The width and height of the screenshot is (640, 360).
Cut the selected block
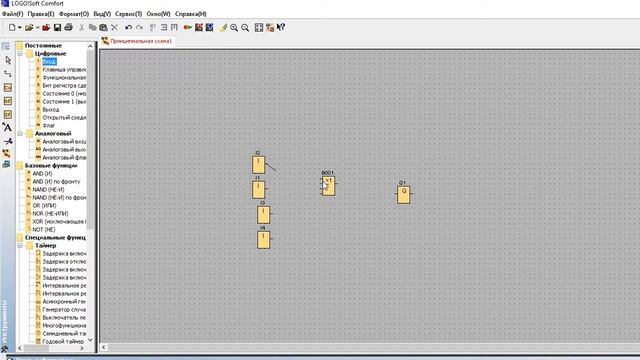tap(82, 27)
